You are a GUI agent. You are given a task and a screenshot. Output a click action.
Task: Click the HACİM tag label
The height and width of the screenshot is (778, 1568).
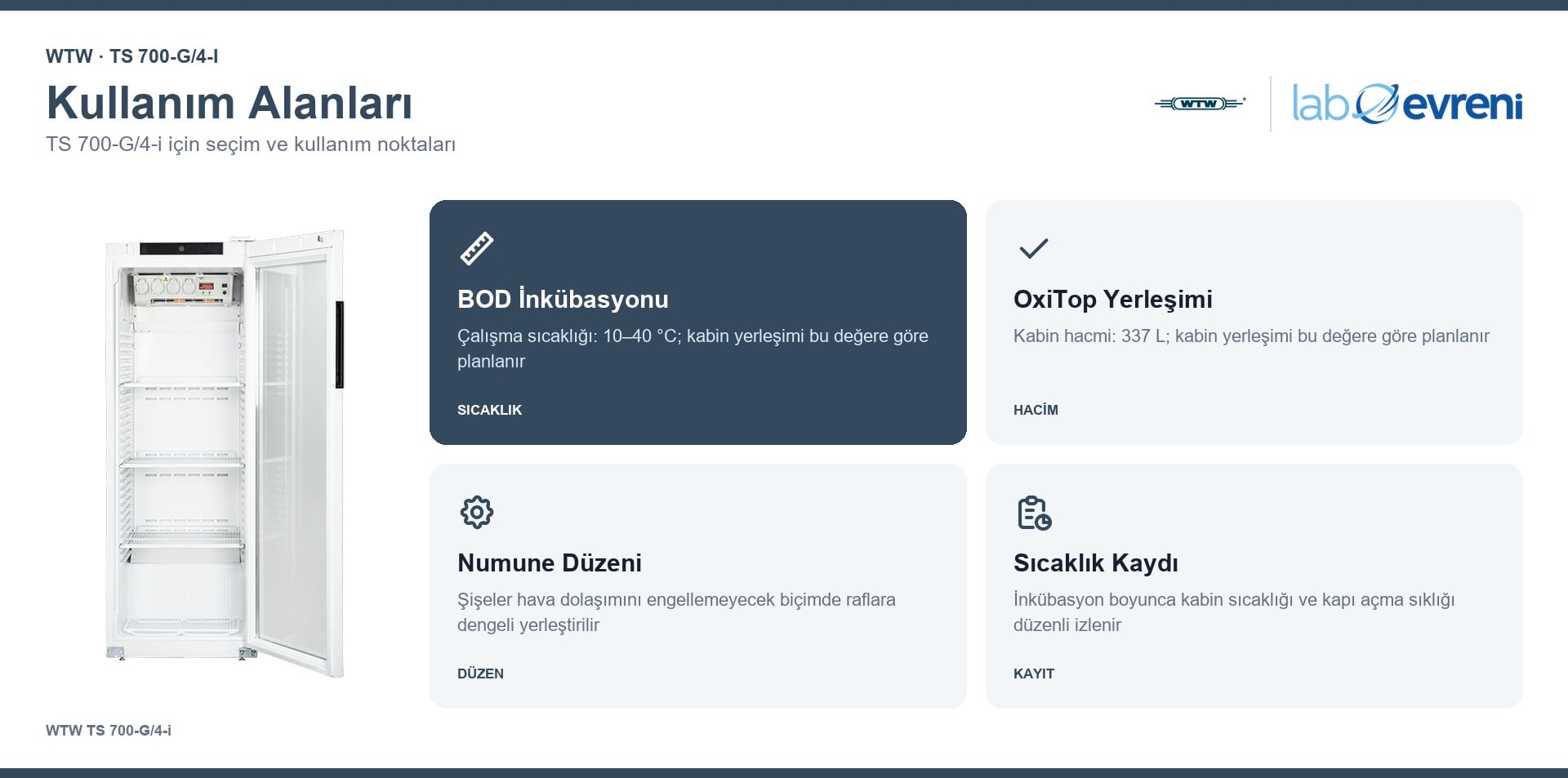1036,410
